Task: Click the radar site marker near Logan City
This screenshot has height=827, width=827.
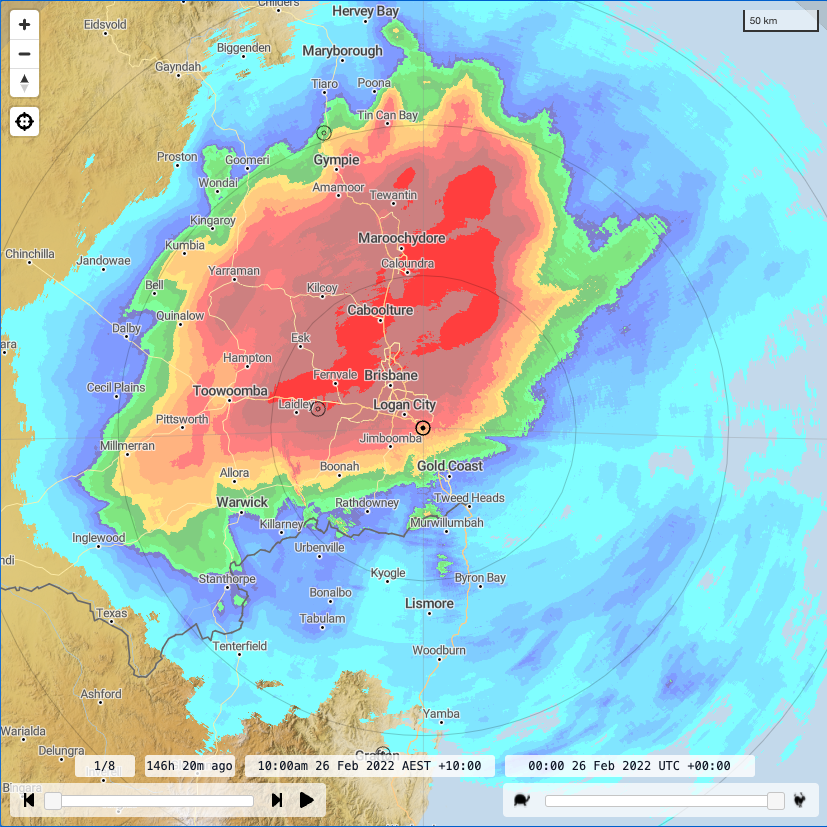Action: (x=422, y=428)
